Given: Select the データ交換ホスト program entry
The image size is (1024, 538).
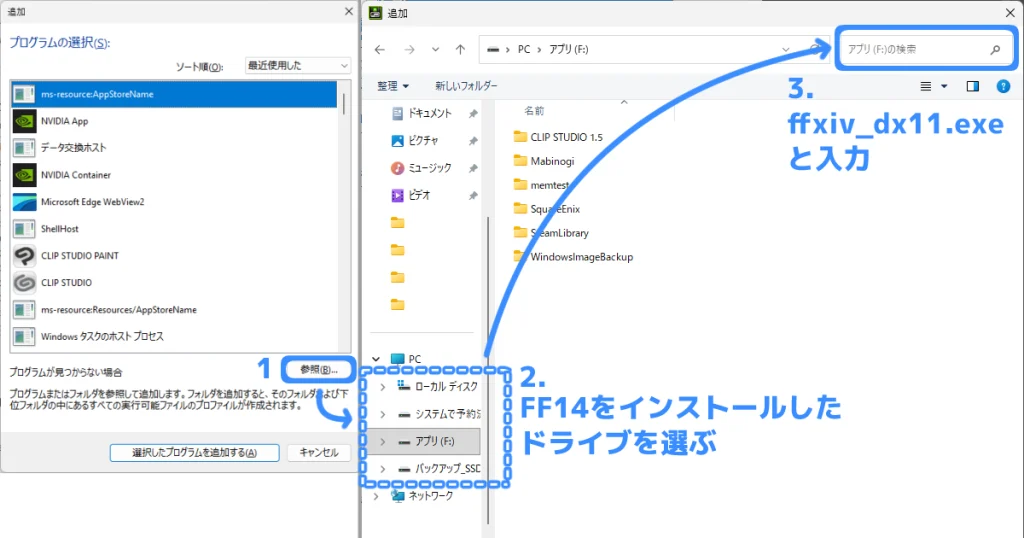Looking at the screenshot, I should pyautogui.click(x=174, y=148).
